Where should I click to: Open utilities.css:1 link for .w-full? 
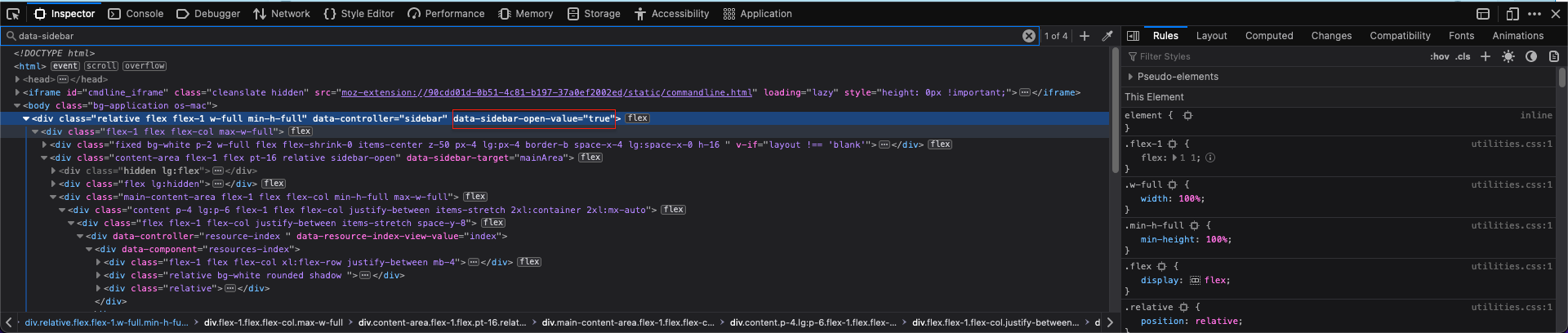(x=1512, y=184)
